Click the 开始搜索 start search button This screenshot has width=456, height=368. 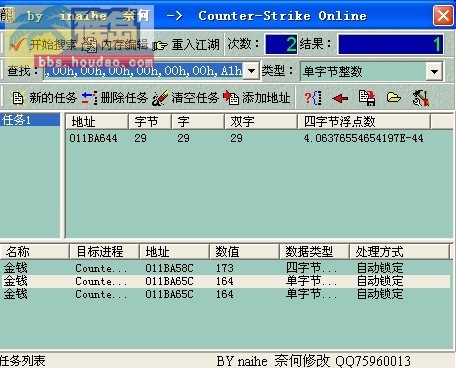point(42,44)
